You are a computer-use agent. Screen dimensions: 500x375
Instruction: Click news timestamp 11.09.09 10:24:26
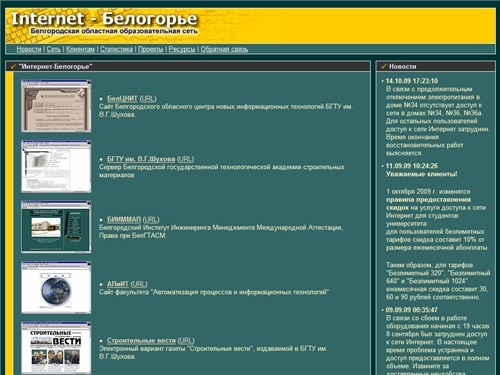click(412, 166)
